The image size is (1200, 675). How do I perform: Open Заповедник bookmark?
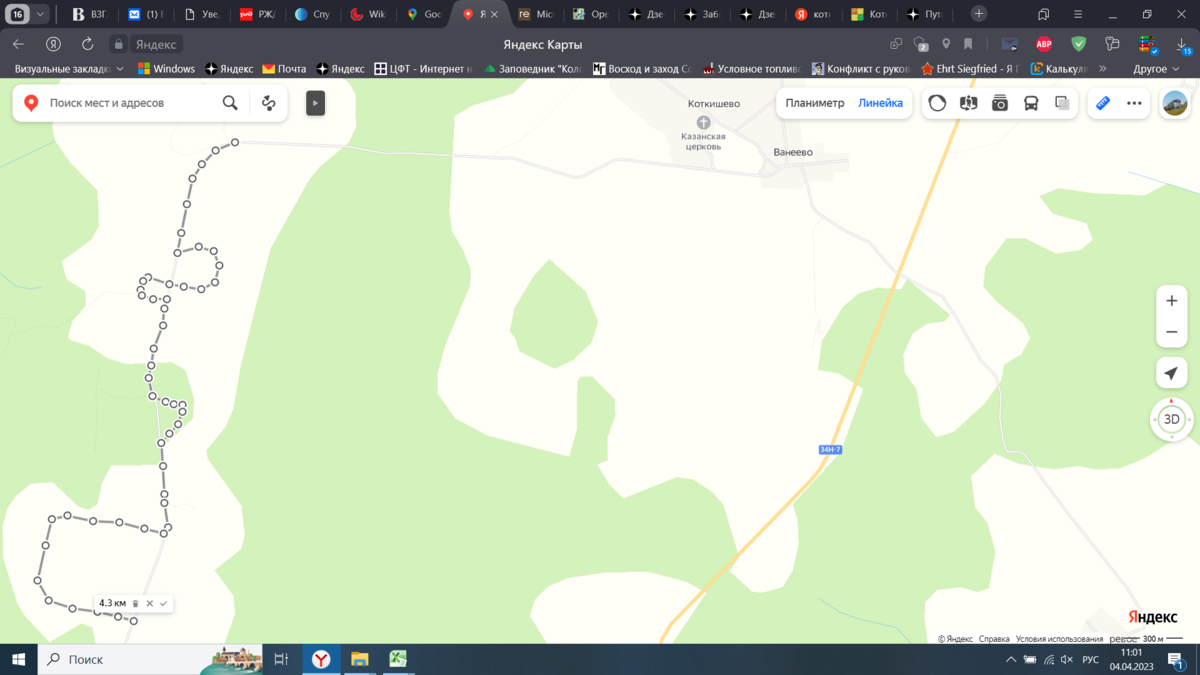[x=533, y=69]
